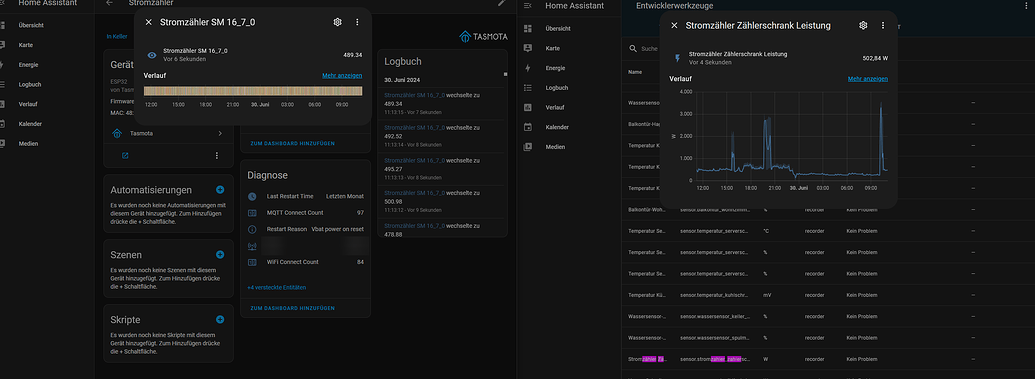Click Energie lightning icon in Entwicklerwerkzeuge window sidebar
1035x379 pixels.
pos(527,68)
